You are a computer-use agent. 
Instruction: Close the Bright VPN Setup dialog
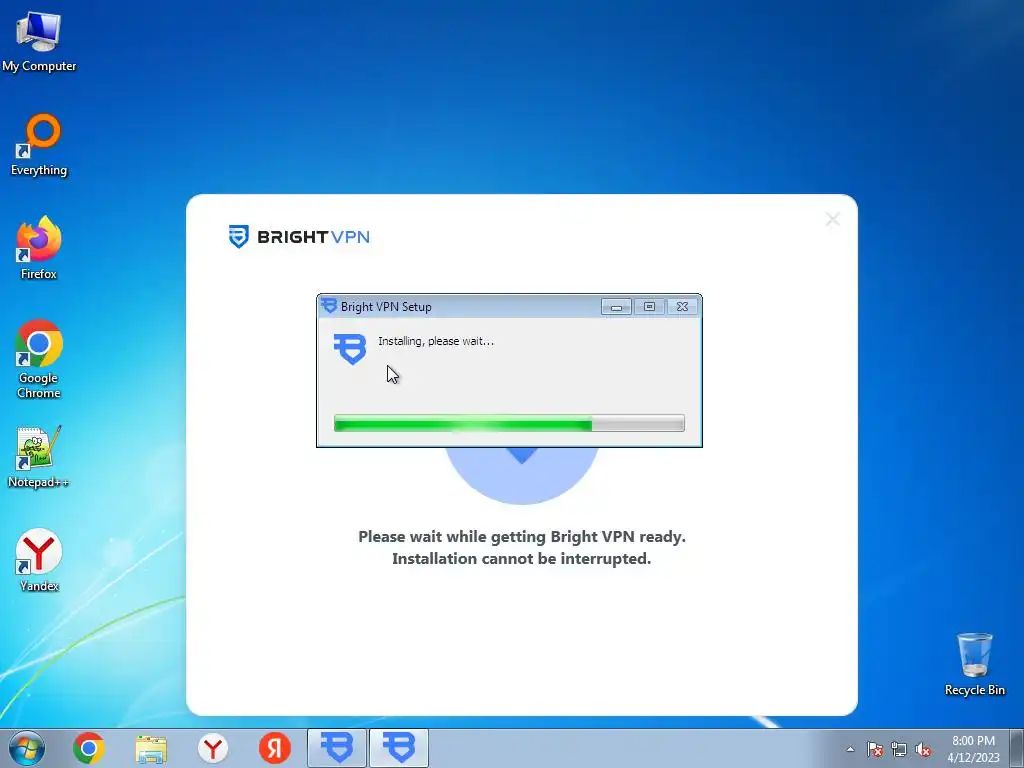coord(682,307)
